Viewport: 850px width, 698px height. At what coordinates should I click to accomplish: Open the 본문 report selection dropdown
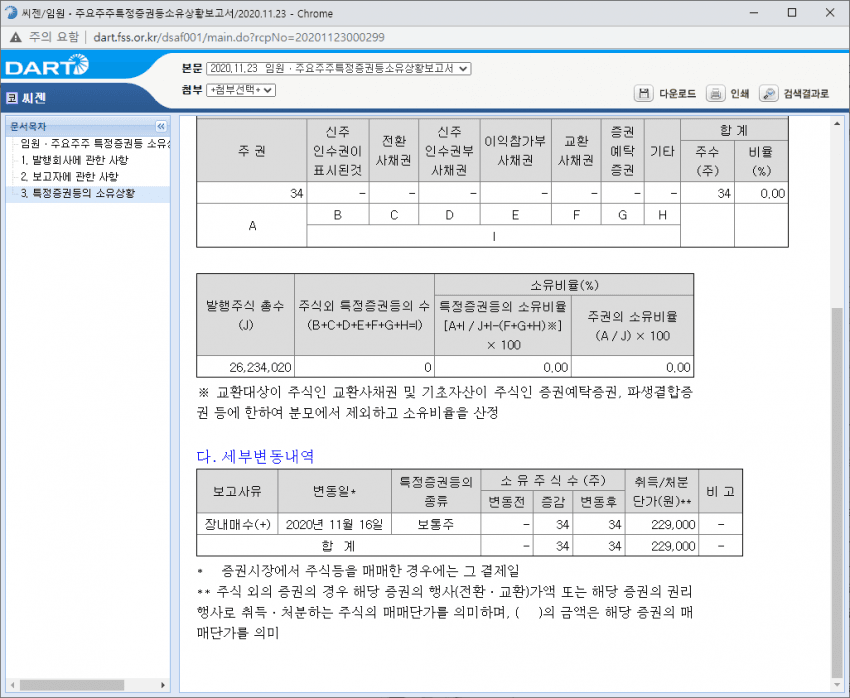point(338,68)
